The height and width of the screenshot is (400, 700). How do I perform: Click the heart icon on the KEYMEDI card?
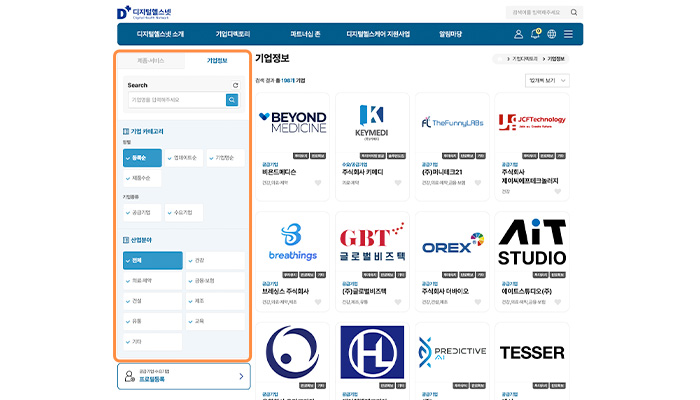click(398, 183)
